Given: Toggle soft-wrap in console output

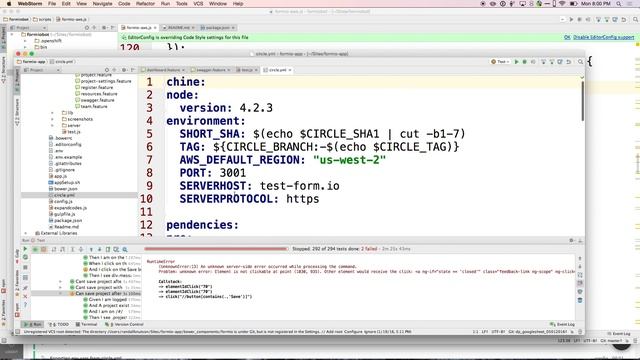Looking at the screenshot, I should pos(580,275).
